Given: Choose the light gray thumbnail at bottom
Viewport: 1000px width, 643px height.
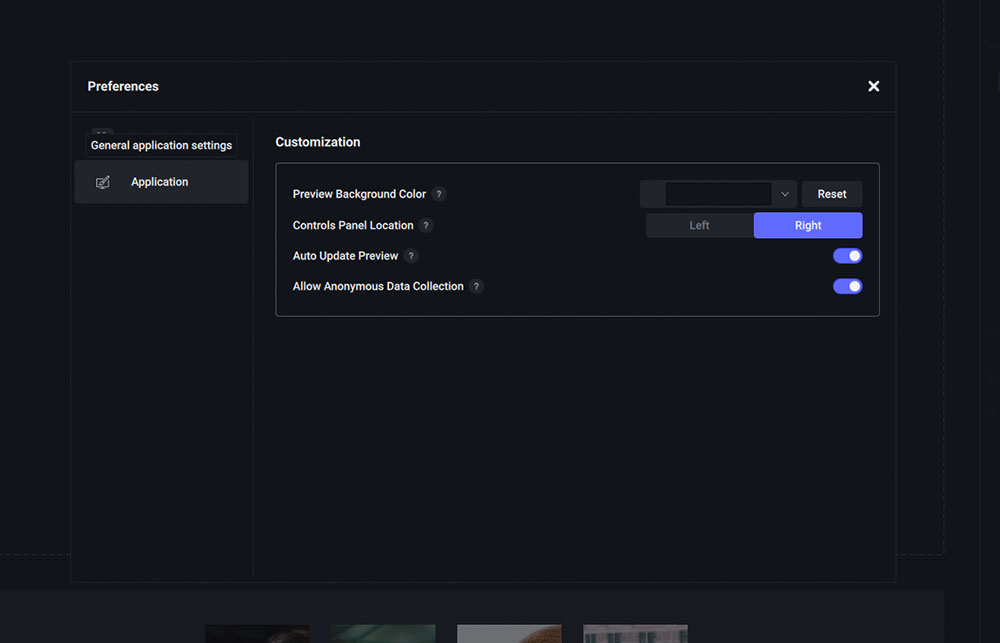Looking at the screenshot, I should point(509,633).
